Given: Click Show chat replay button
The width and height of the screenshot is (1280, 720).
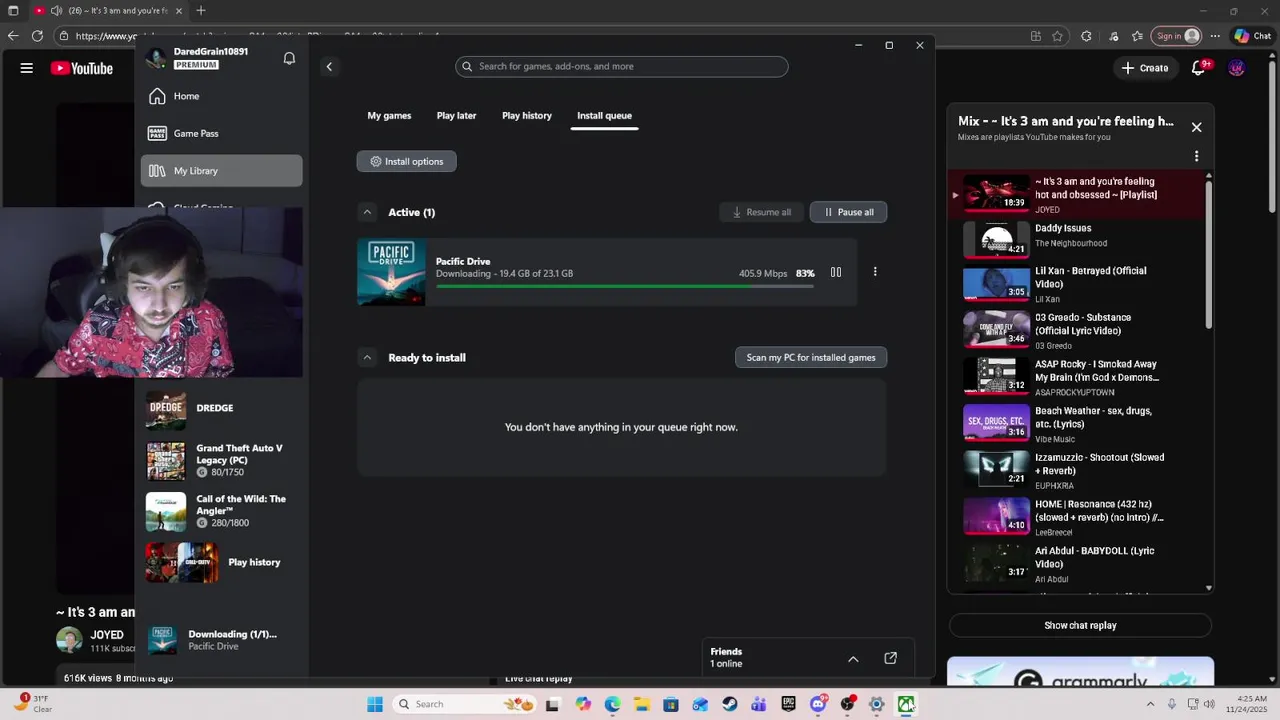Looking at the screenshot, I should pyautogui.click(x=1080, y=625).
